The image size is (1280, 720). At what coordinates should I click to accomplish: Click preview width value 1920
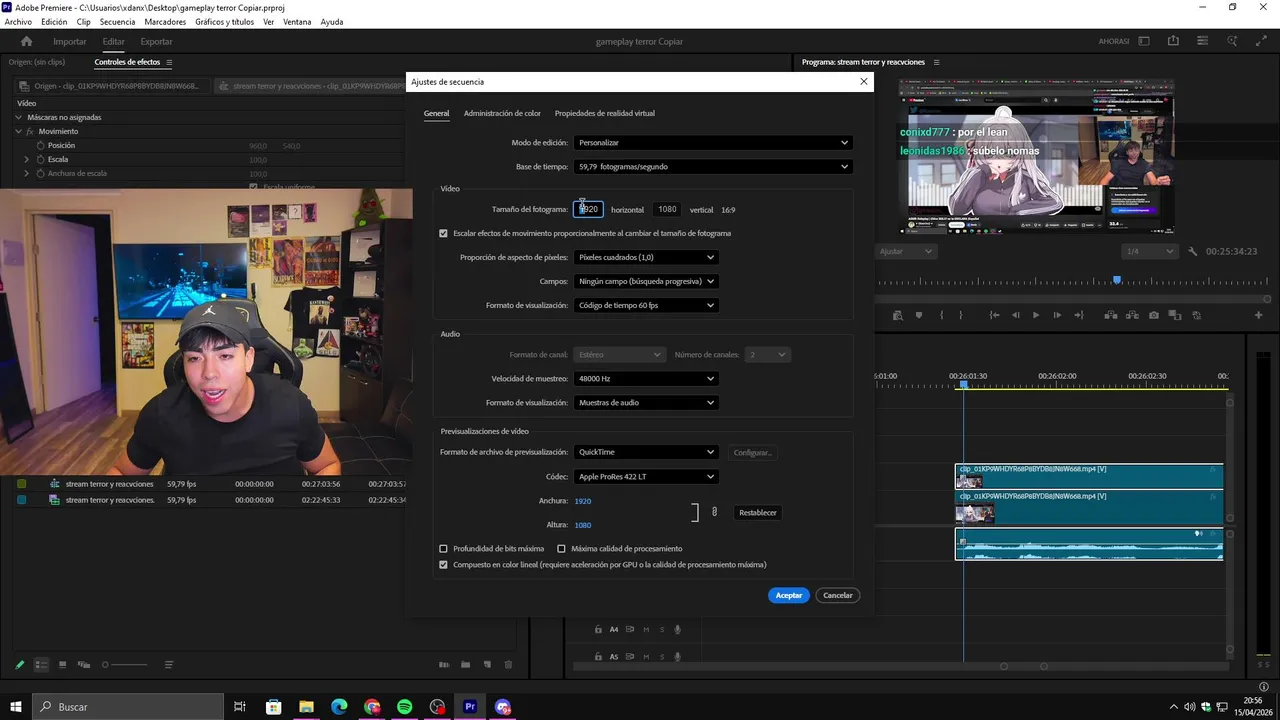coord(583,501)
